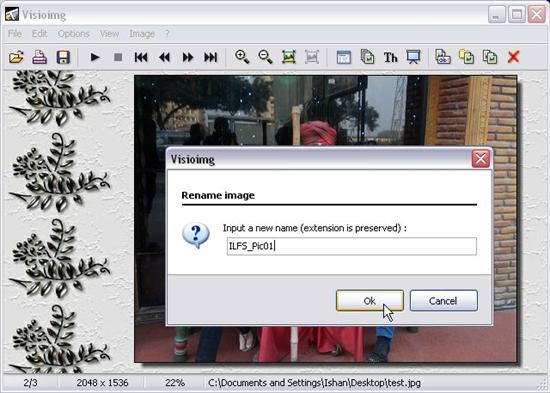Image resolution: width=550 pixels, height=393 pixels.
Task: Save the image with the floppy disk icon
Action: (x=63, y=57)
